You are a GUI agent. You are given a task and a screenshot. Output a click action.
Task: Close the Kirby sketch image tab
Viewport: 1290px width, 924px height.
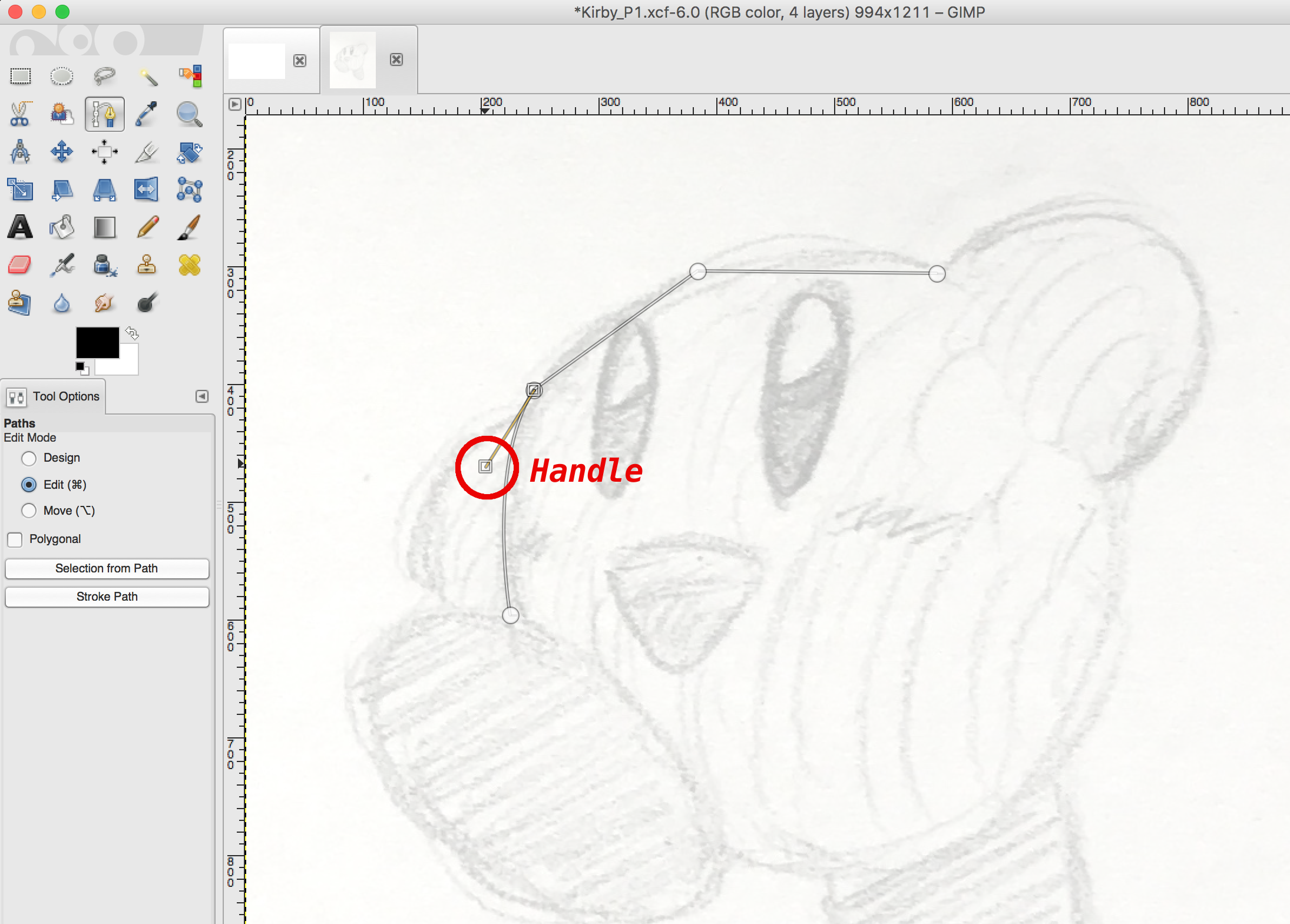396,59
